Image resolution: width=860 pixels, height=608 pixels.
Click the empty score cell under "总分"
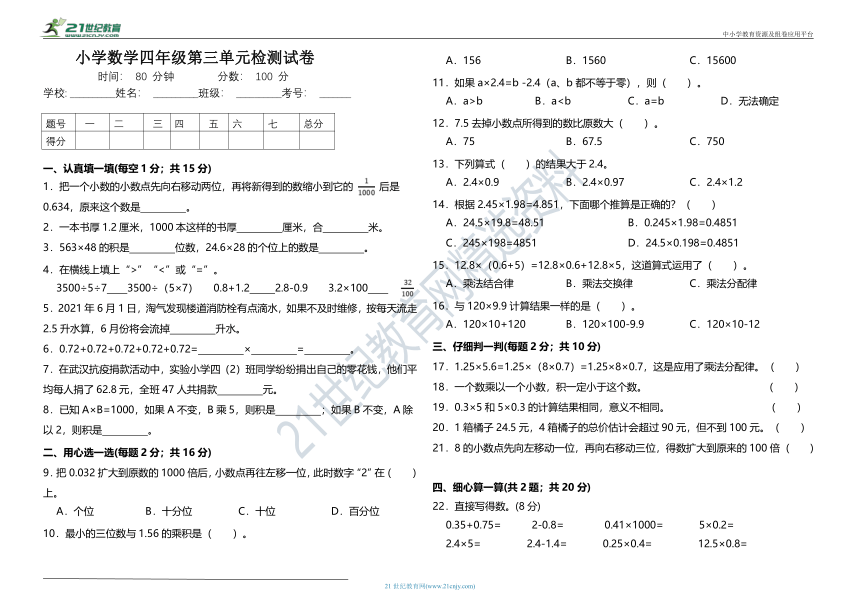coord(317,141)
